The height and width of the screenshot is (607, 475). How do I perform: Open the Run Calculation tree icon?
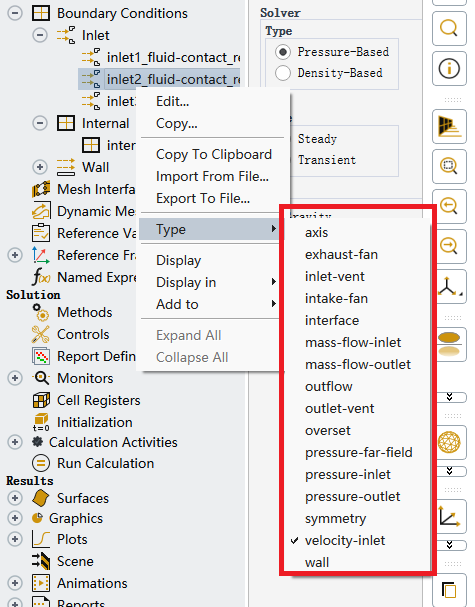[x=41, y=463]
